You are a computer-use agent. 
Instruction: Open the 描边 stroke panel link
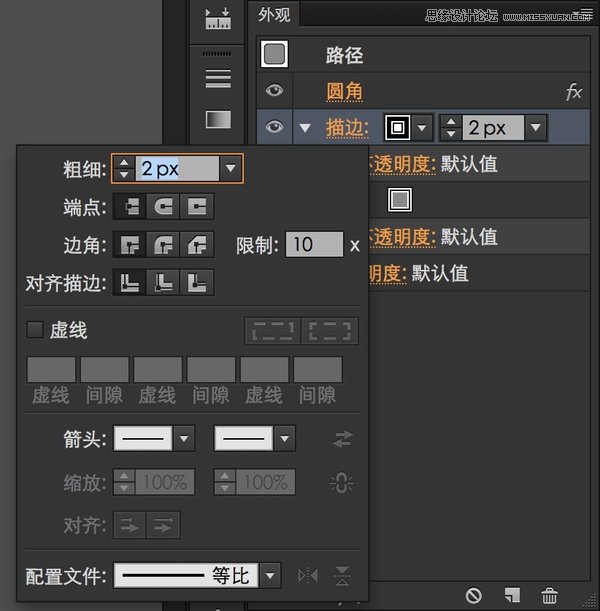347,128
